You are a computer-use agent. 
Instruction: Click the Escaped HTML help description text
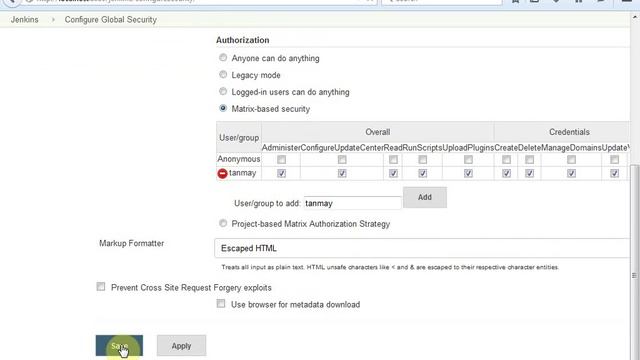pyautogui.click(x=390, y=267)
